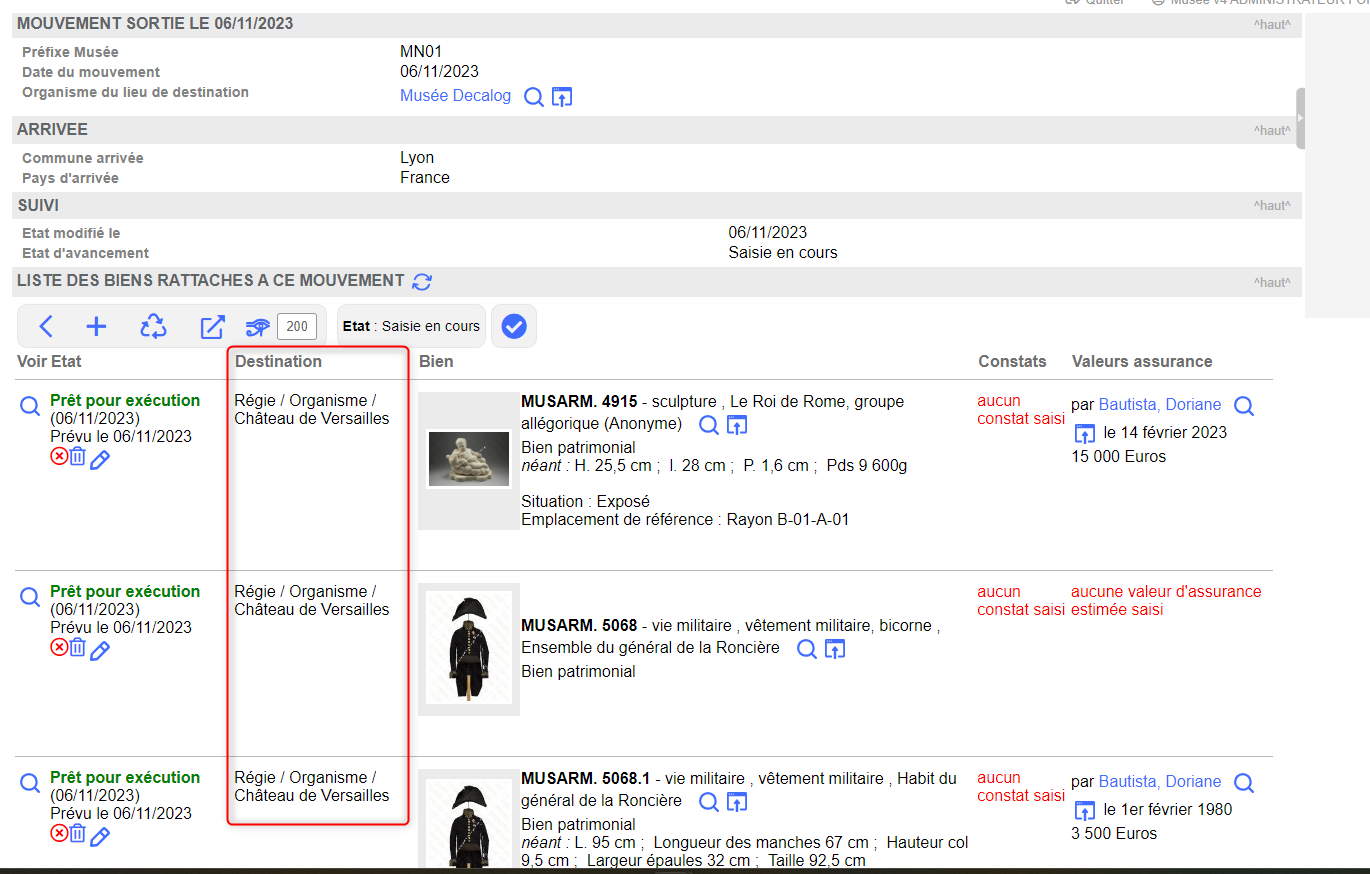Open MUSARM. 4915 details in new window icon
The width and height of the screenshot is (1370, 874).
pos(737,426)
